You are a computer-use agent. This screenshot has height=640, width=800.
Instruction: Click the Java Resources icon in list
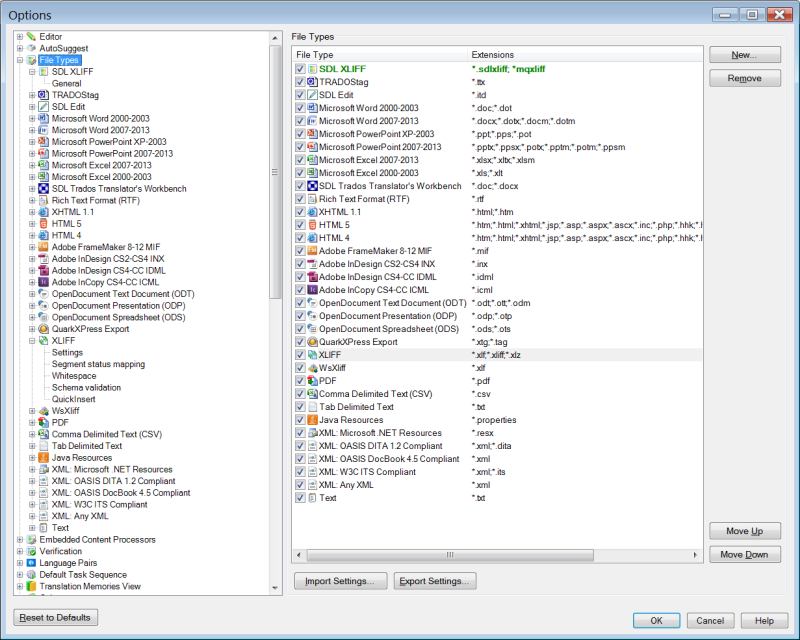(x=313, y=420)
